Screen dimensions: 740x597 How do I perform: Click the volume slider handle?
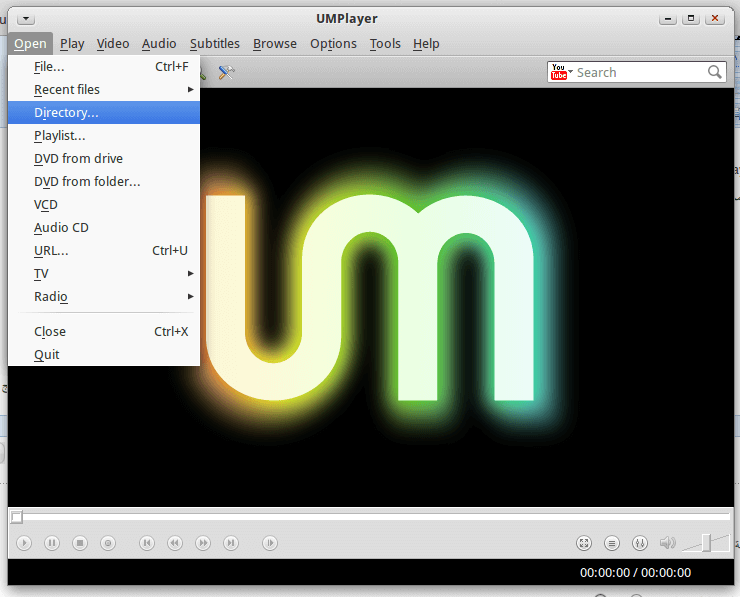(706, 543)
